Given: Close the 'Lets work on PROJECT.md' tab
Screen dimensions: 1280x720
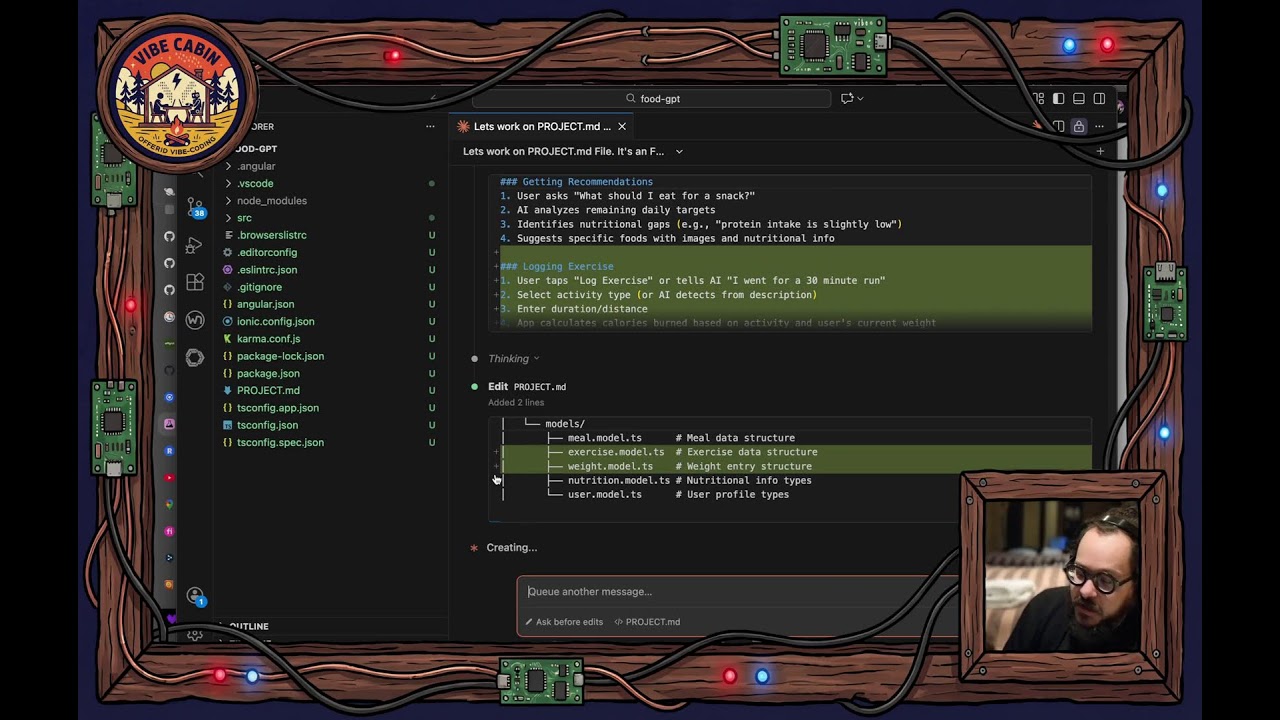Looking at the screenshot, I should (x=622, y=126).
